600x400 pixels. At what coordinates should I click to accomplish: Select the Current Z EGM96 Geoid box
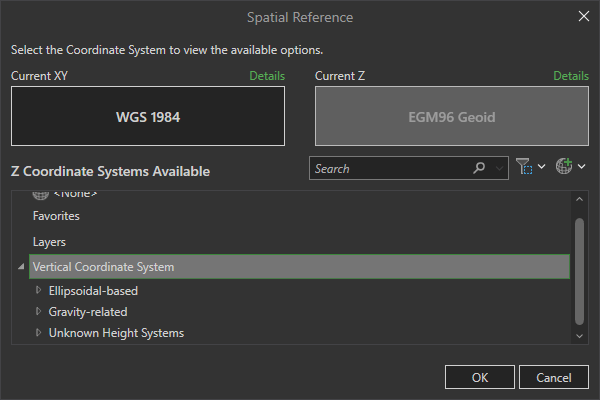pyautogui.click(x=452, y=116)
